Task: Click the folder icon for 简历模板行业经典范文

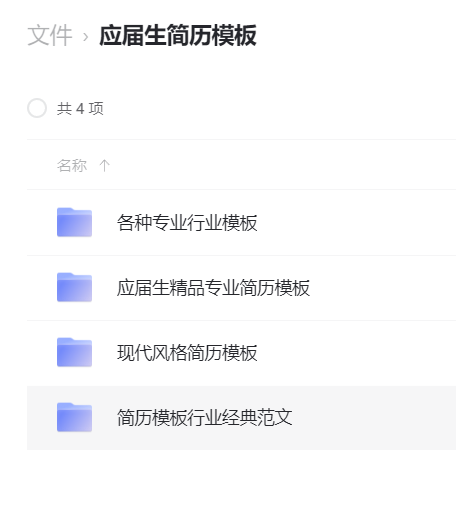Action: 74,417
